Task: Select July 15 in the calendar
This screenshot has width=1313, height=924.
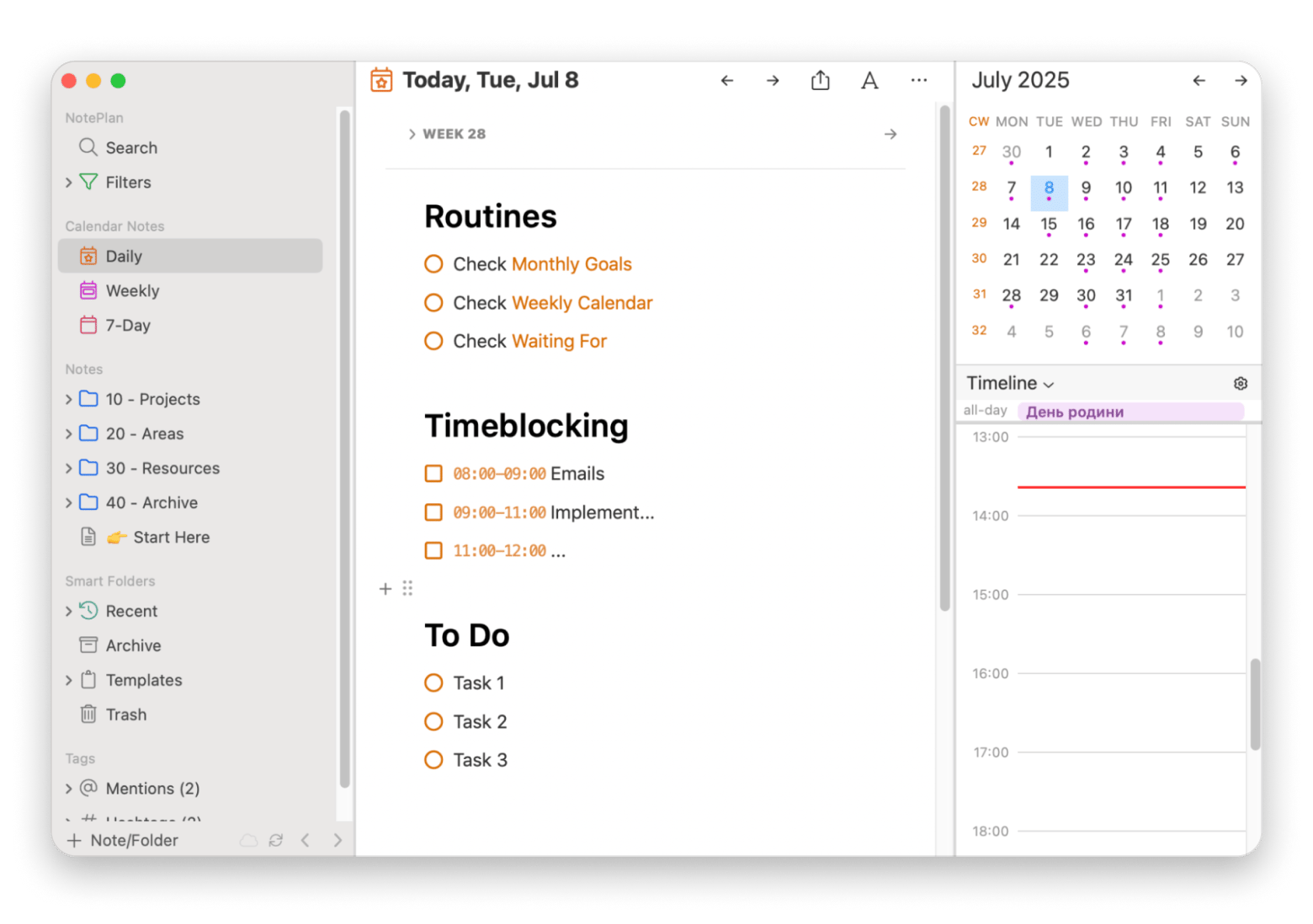Action: pyautogui.click(x=1048, y=224)
